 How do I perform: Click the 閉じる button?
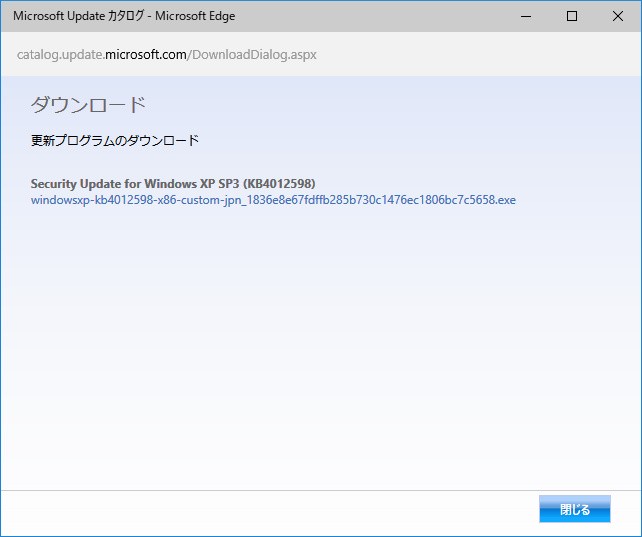(574, 509)
